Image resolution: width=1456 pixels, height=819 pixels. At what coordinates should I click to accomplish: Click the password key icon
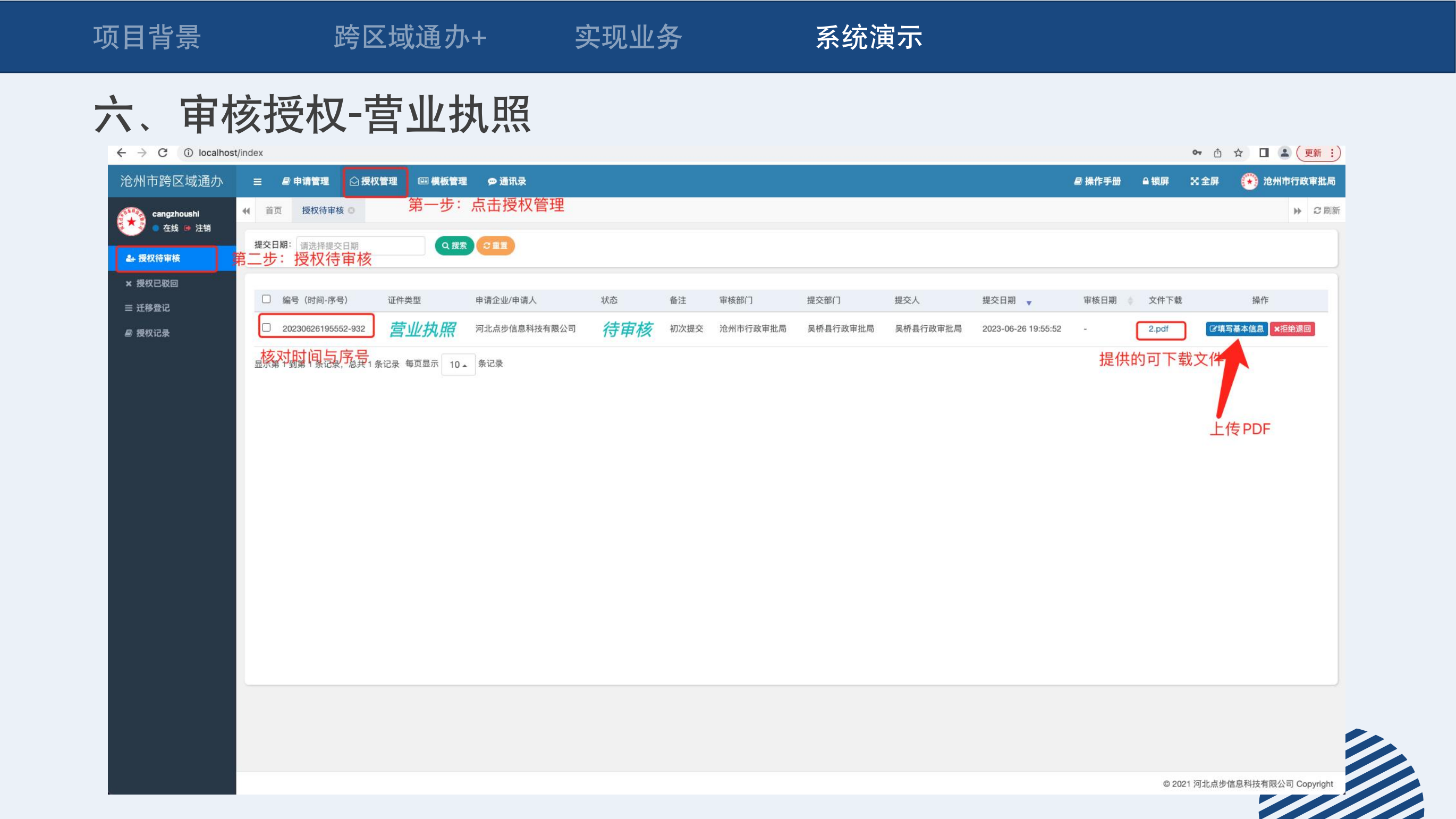[1197, 153]
